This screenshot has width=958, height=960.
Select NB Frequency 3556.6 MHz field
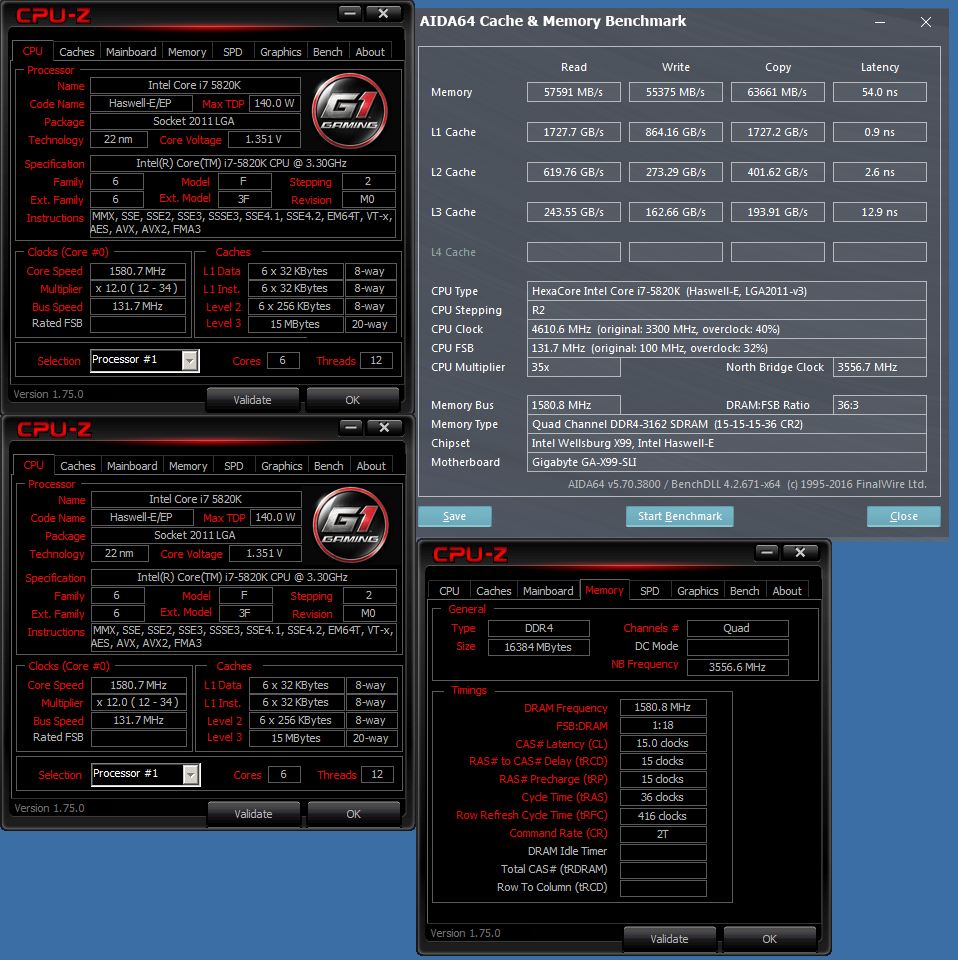click(x=738, y=667)
